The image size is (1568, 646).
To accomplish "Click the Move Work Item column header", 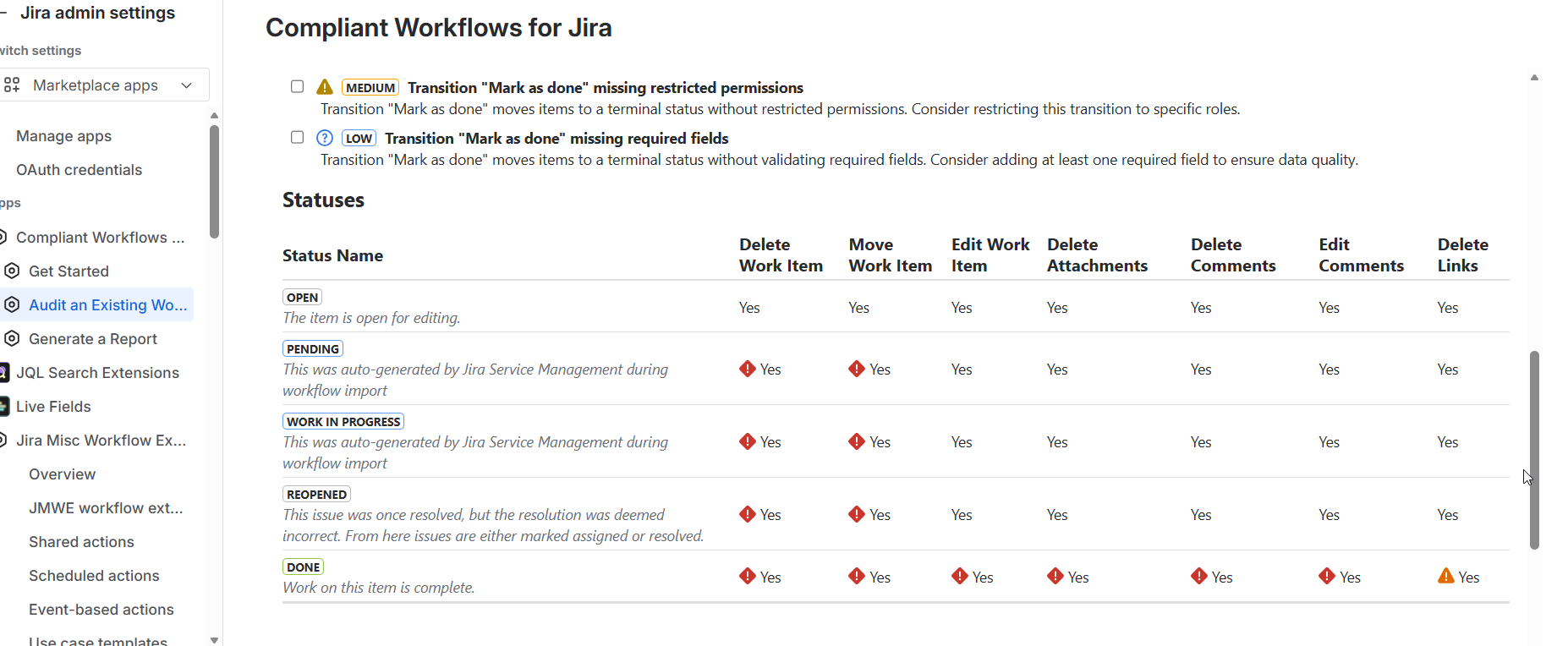I will click(891, 255).
